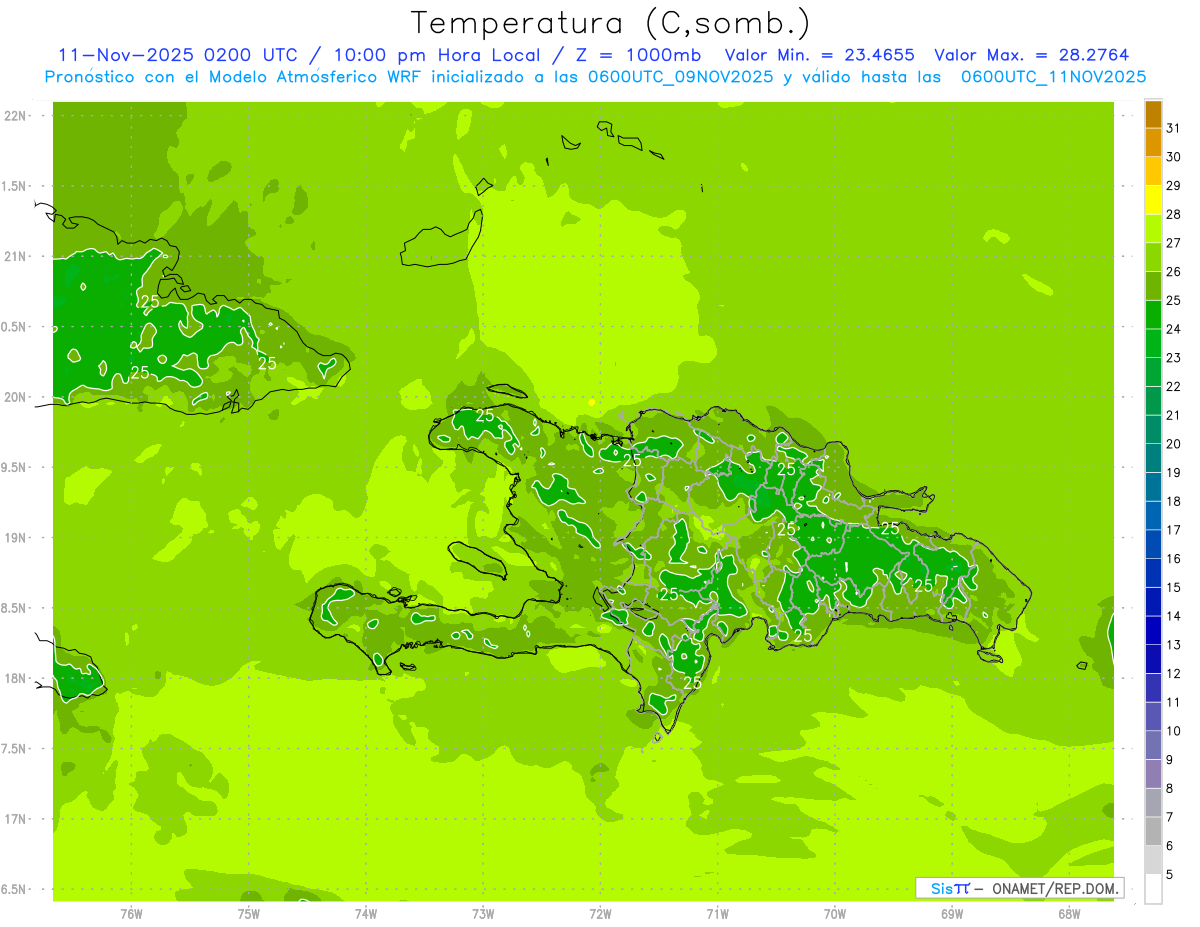Click the legend value "23"
Viewport: 1200px width, 927px height.
(1173, 357)
